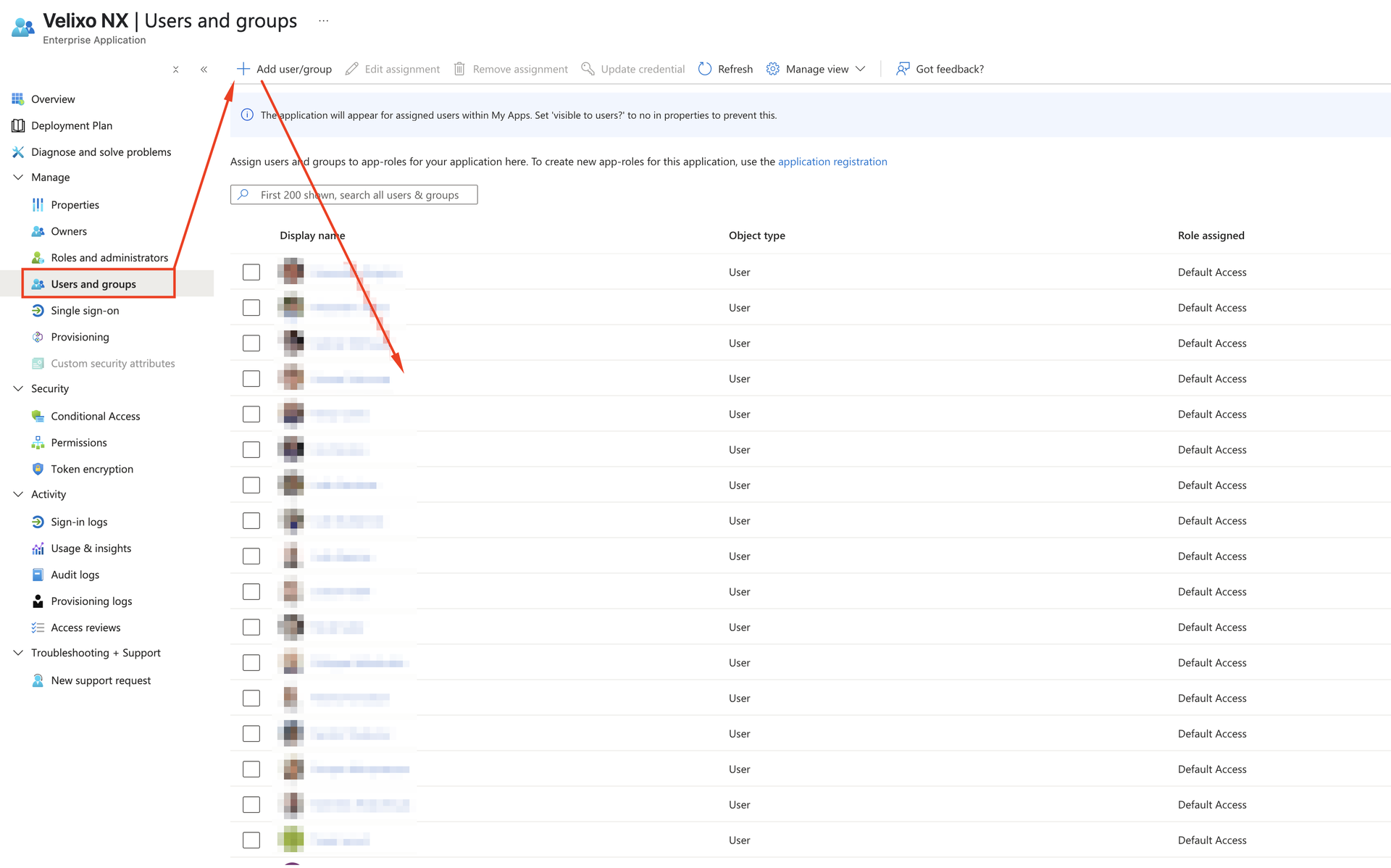
Task: Collapse the Manage section chevron
Action: click(x=18, y=178)
